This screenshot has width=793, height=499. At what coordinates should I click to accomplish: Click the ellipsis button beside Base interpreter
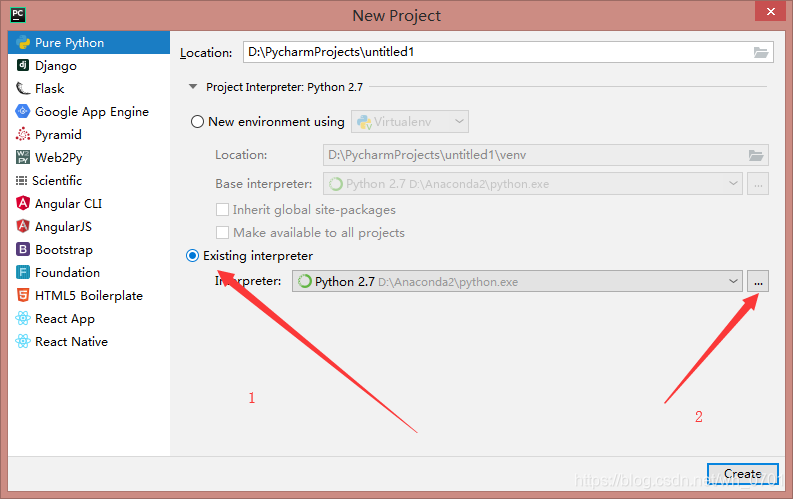pos(758,184)
